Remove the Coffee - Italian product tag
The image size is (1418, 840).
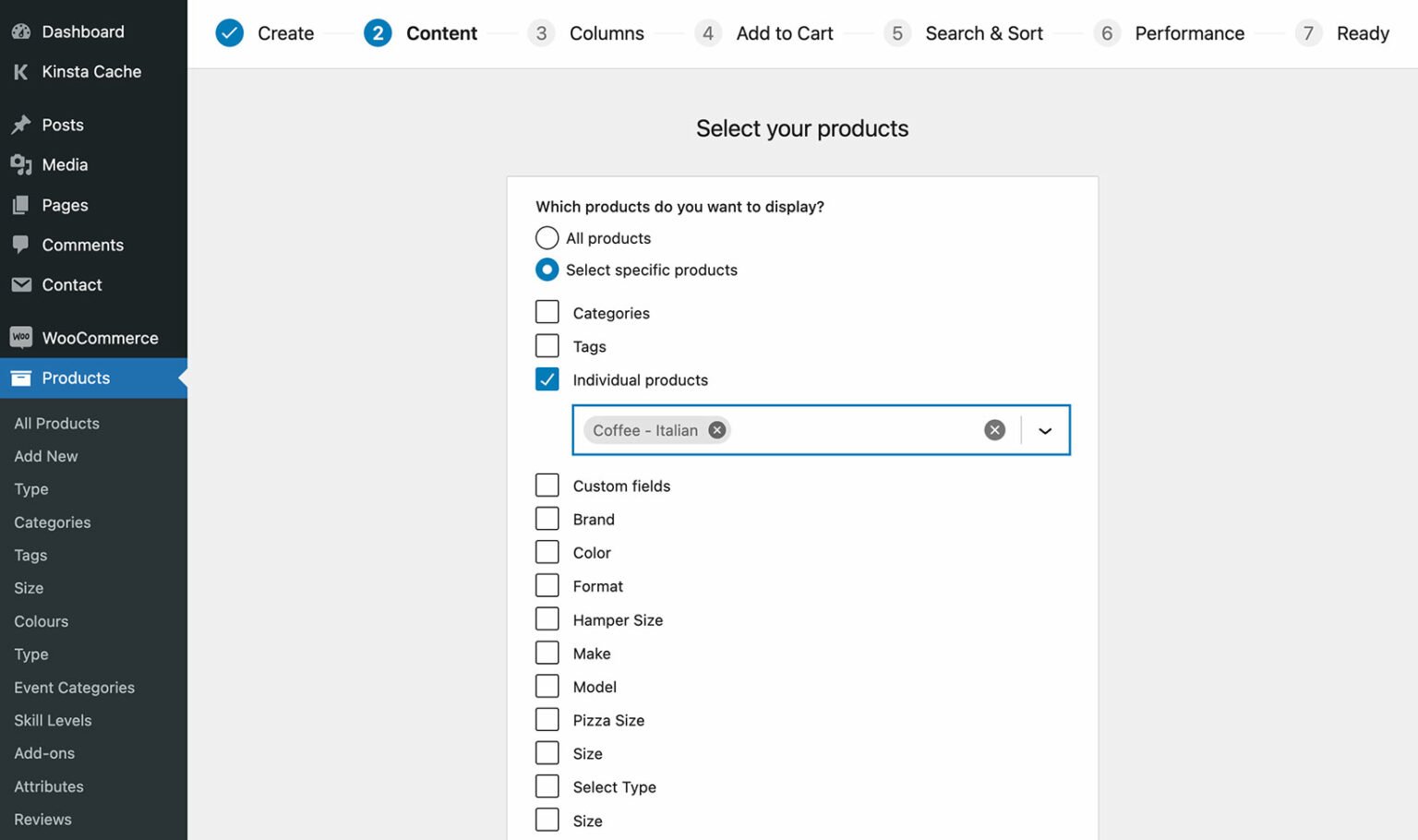[716, 429]
